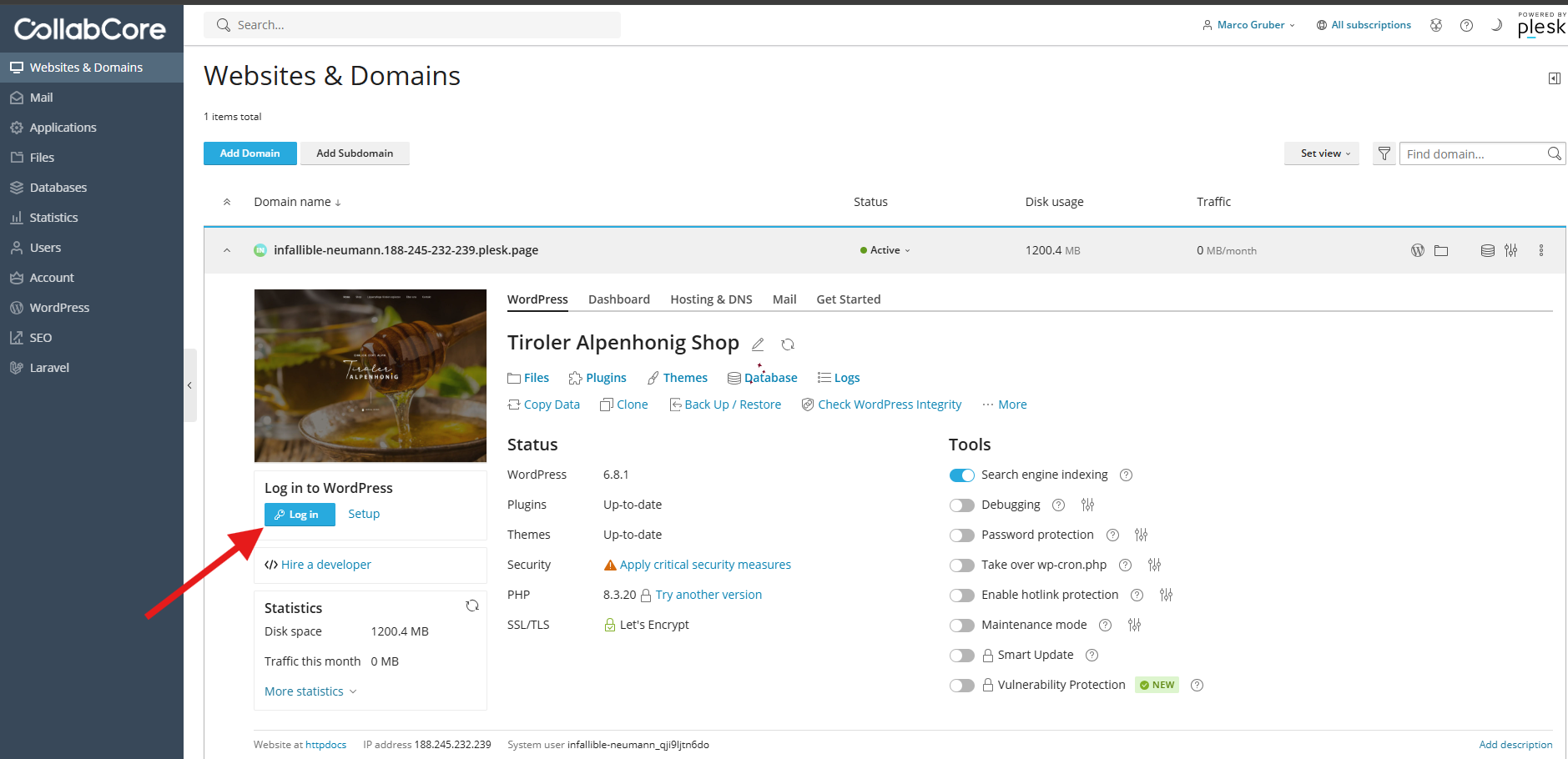Click Try another version for PHP
Viewport: 1568px width, 759px height.
click(708, 595)
